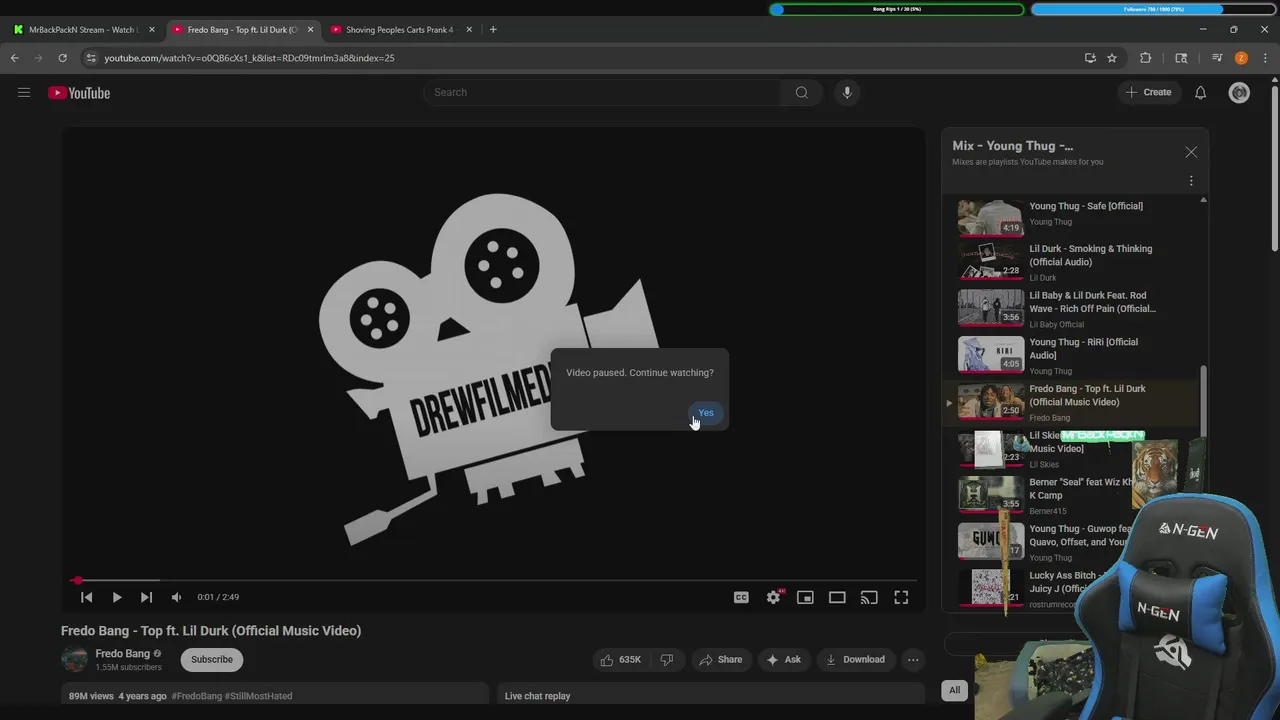Image resolution: width=1280 pixels, height=720 pixels.
Task: Click the #StillMostHated hashtag
Action: tap(258, 696)
